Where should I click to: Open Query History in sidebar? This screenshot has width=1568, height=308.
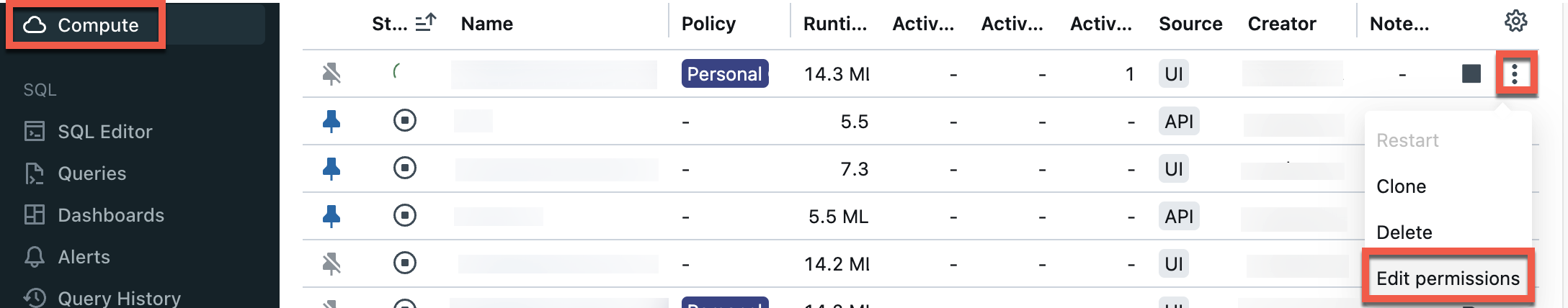(x=119, y=298)
